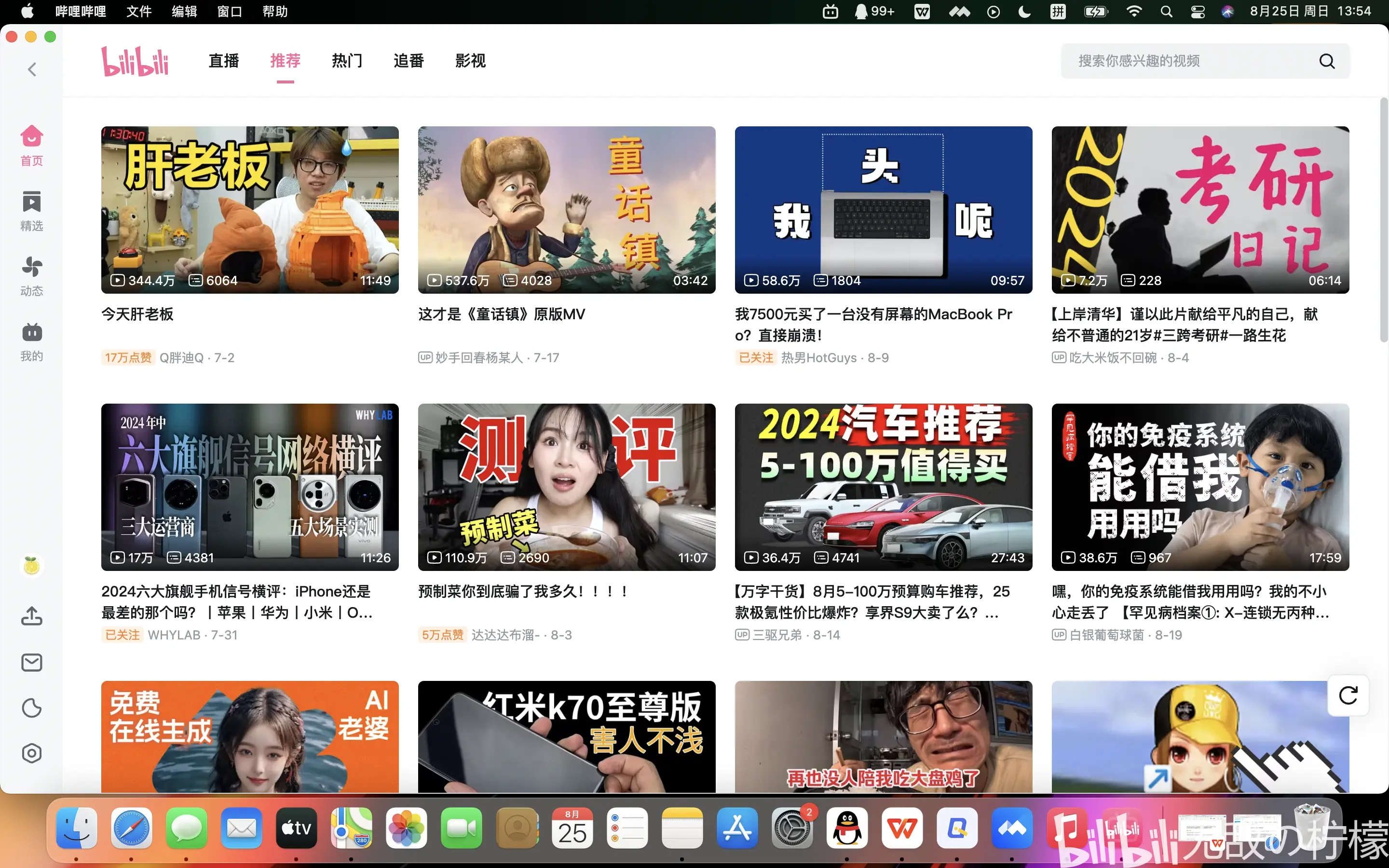Open the 帮助 menu
The width and height of the screenshot is (1389, 868).
pos(275,12)
